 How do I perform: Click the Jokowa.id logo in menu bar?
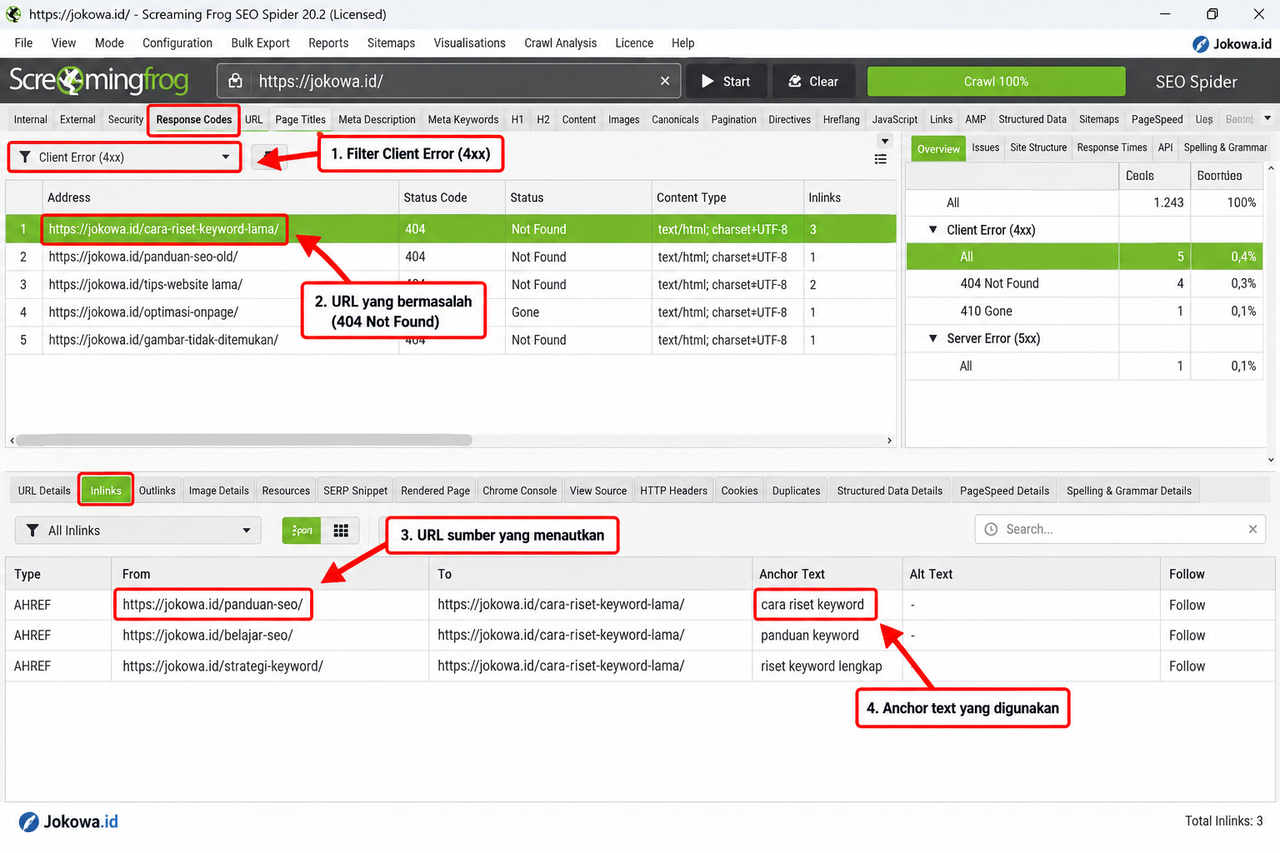pos(1232,44)
